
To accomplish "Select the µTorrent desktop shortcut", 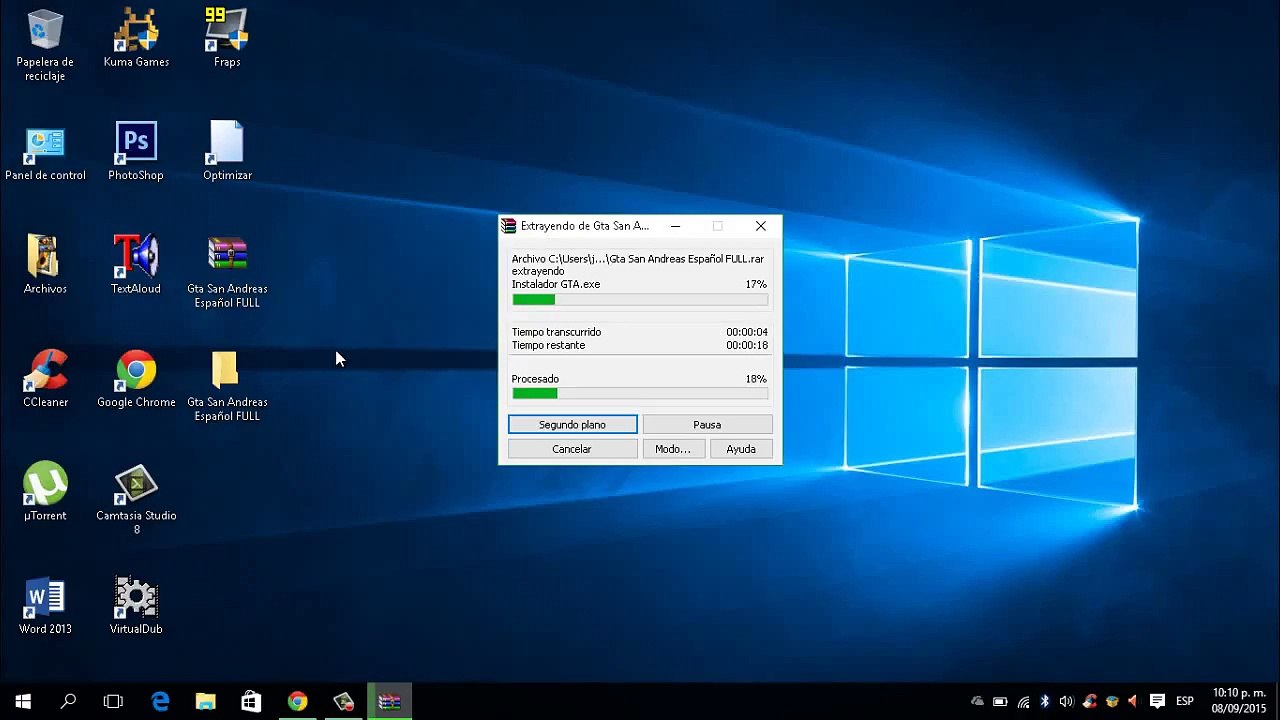I will (45, 492).
